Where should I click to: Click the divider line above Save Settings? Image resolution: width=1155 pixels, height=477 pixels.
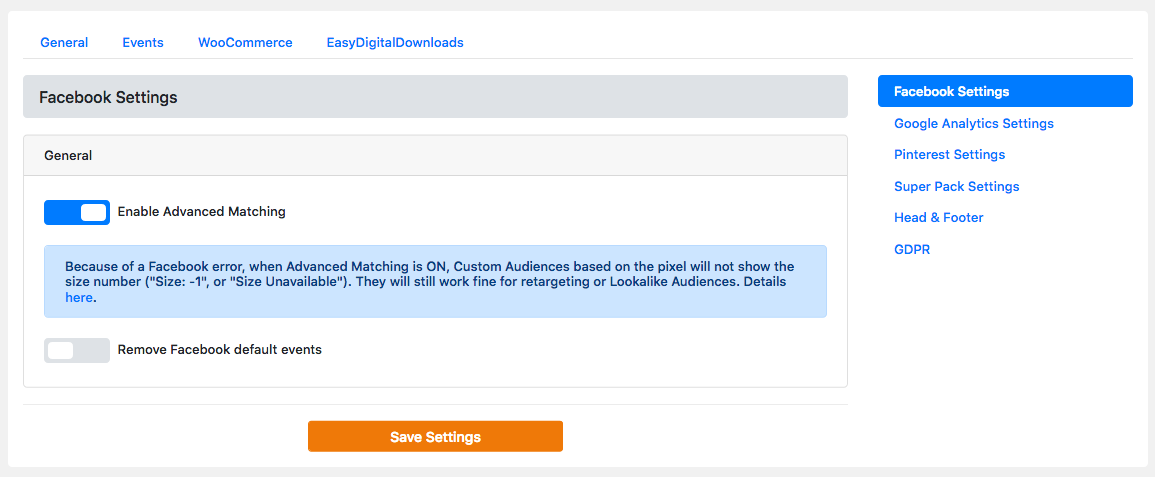tap(435, 405)
